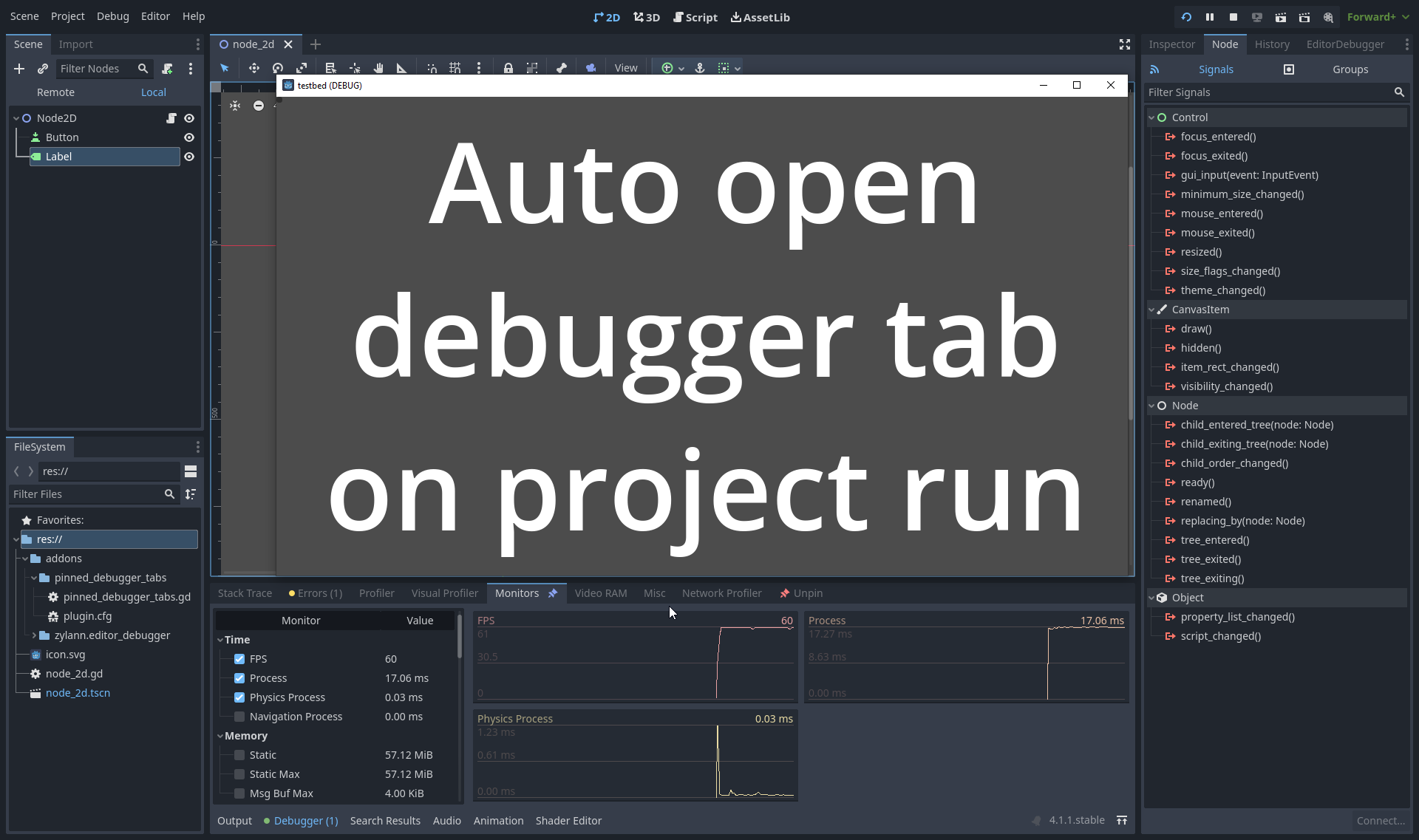Toggle FileSystem split mode icon

[191, 471]
